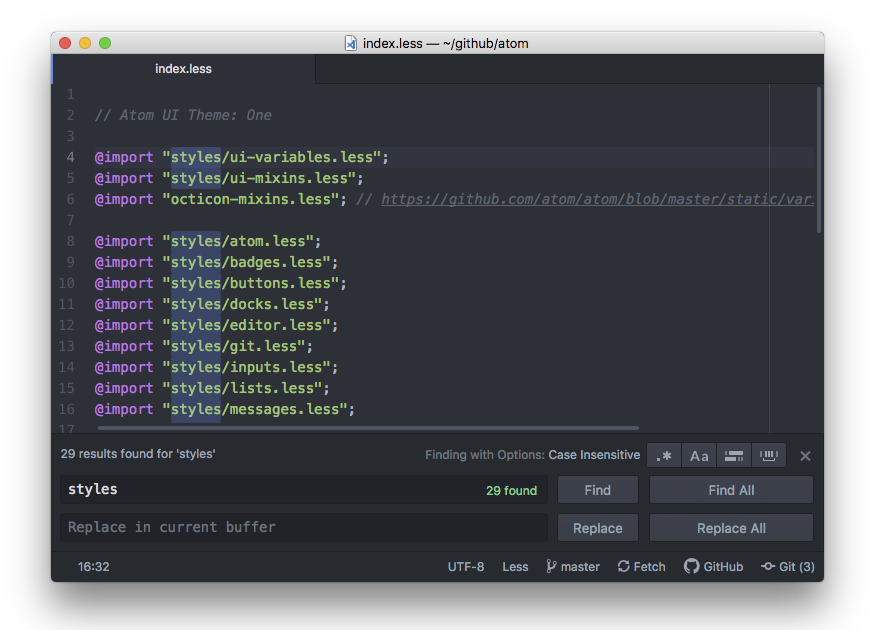This screenshot has height=630, width=880.
Task: Open the Less grammar selector
Action: click(515, 566)
